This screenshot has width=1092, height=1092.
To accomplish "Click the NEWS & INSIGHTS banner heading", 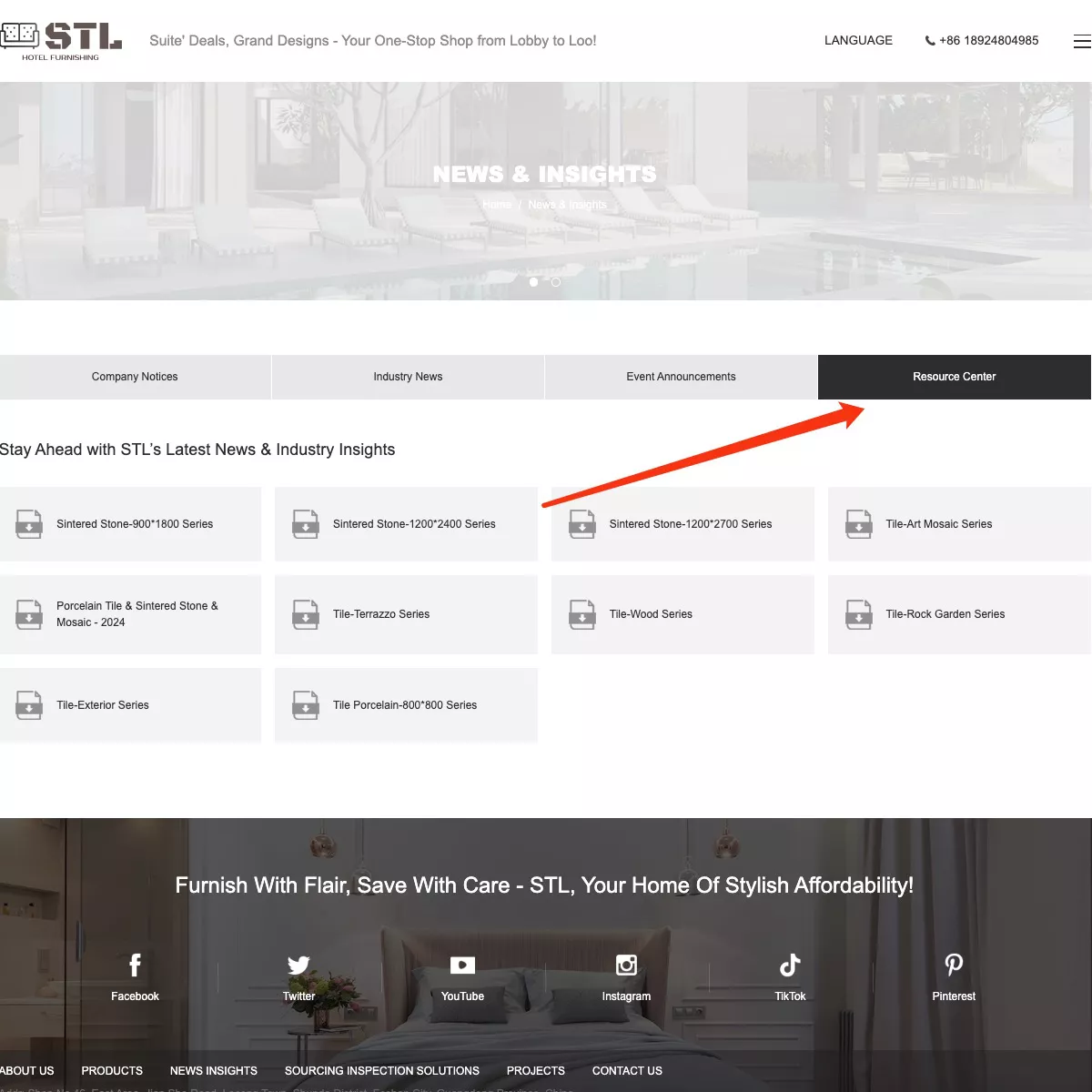I will point(544,174).
